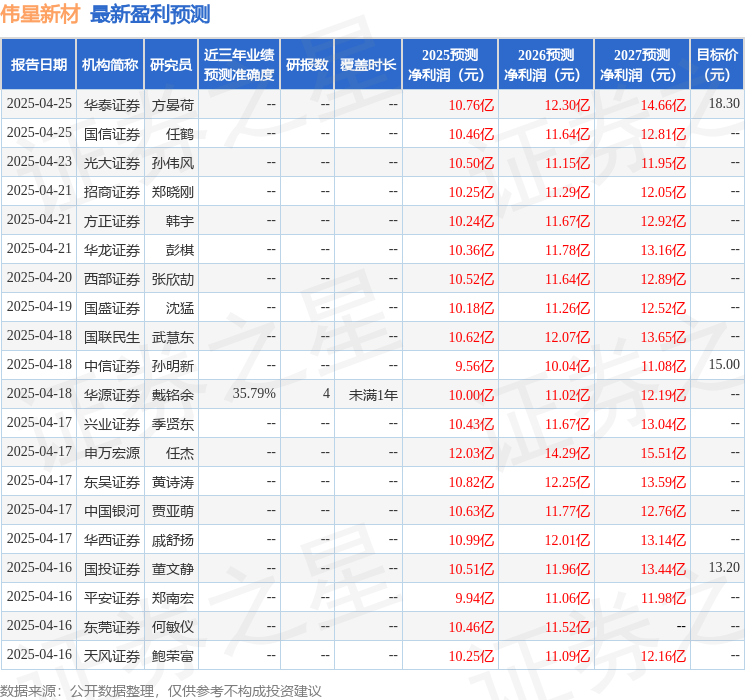
Task: Click 中国银河 institution name
Action: (112, 510)
